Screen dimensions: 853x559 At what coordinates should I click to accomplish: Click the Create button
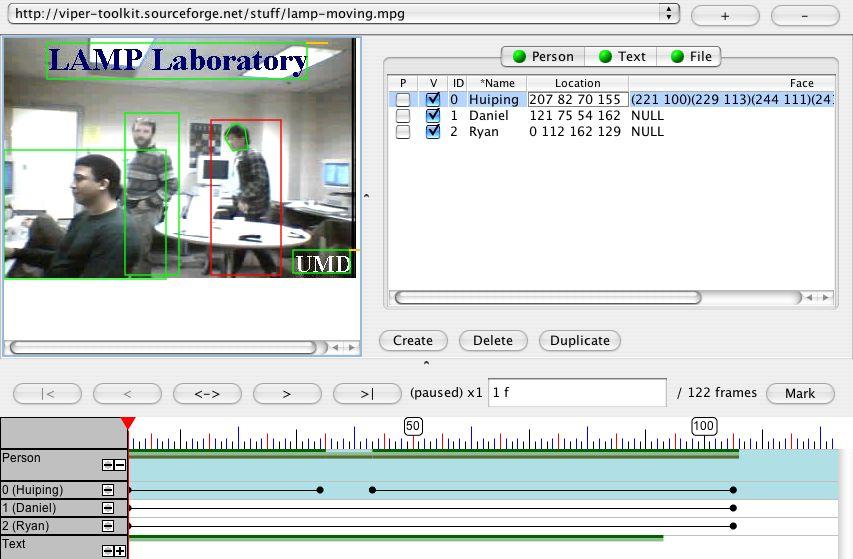coord(413,340)
